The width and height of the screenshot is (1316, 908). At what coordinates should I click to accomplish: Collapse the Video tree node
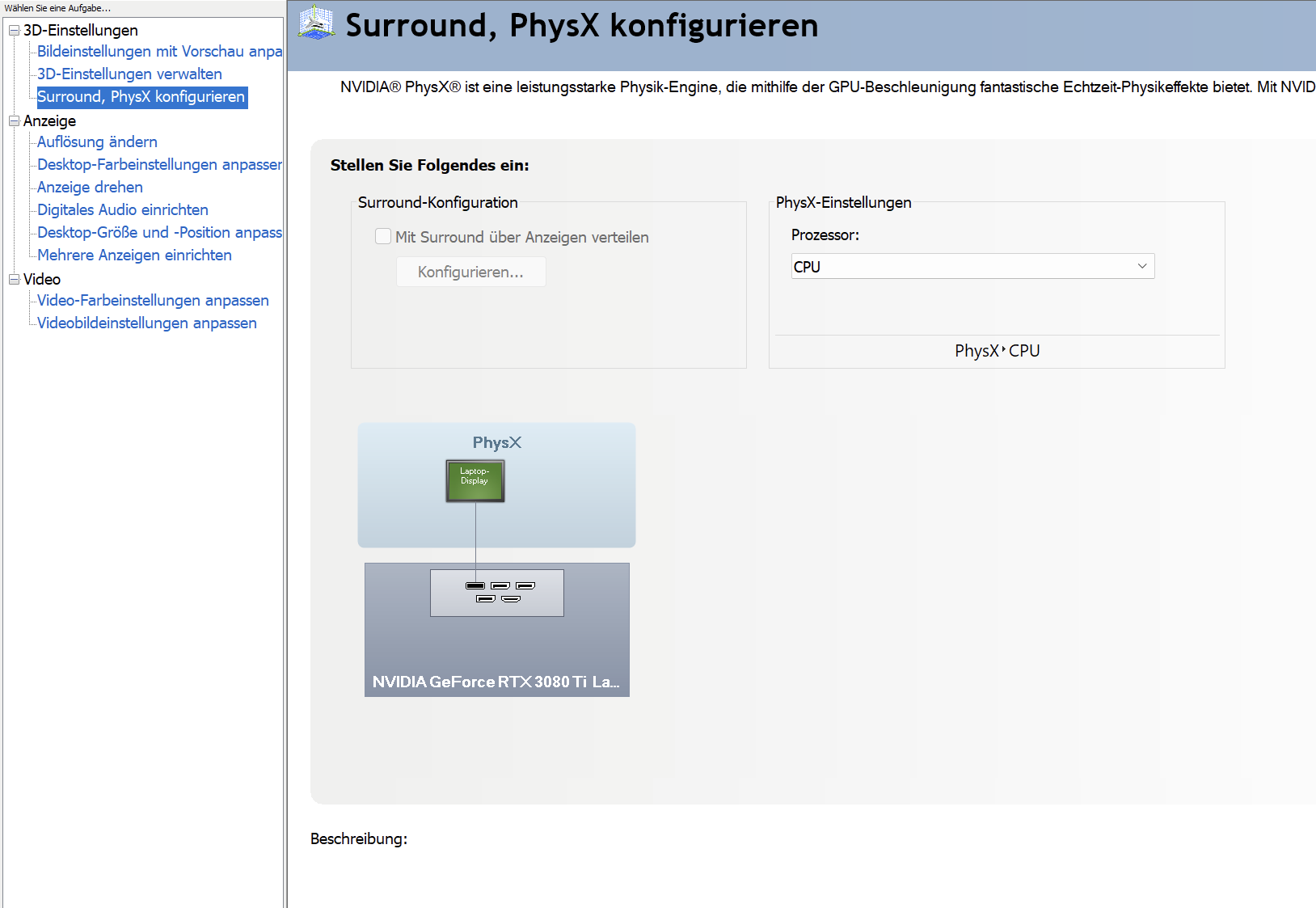tap(14, 279)
